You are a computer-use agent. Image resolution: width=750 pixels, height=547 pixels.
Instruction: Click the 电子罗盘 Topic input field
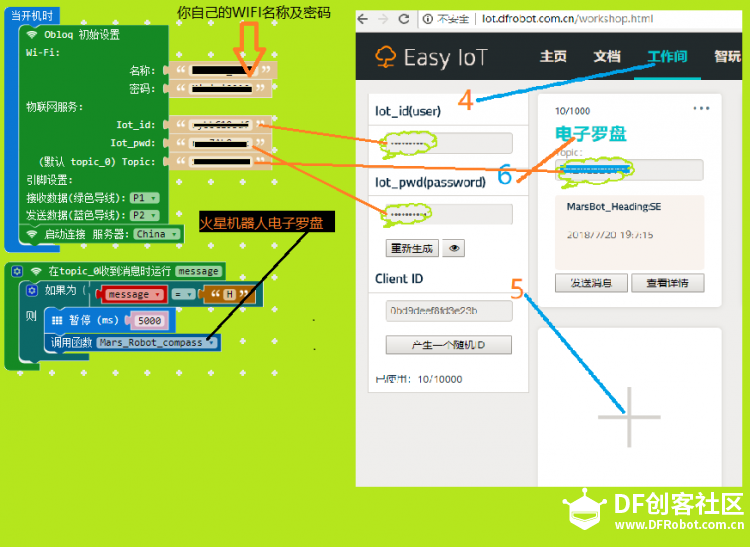click(629, 170)
